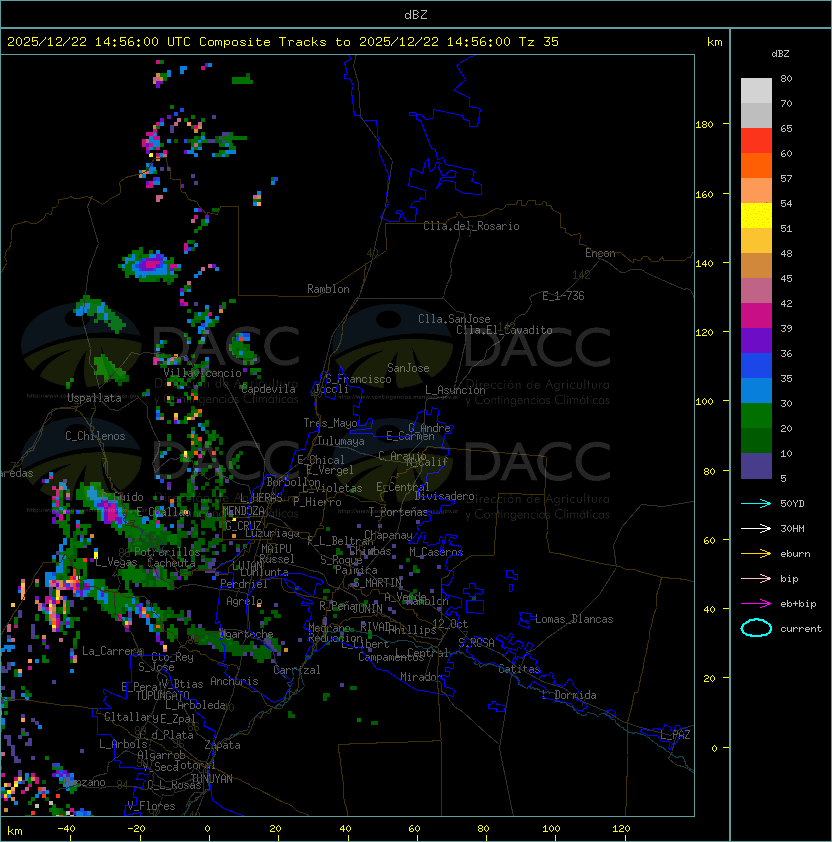832x842 pixels.
Task: Click the 'Perdriel' map label
Action: point(244,584)
